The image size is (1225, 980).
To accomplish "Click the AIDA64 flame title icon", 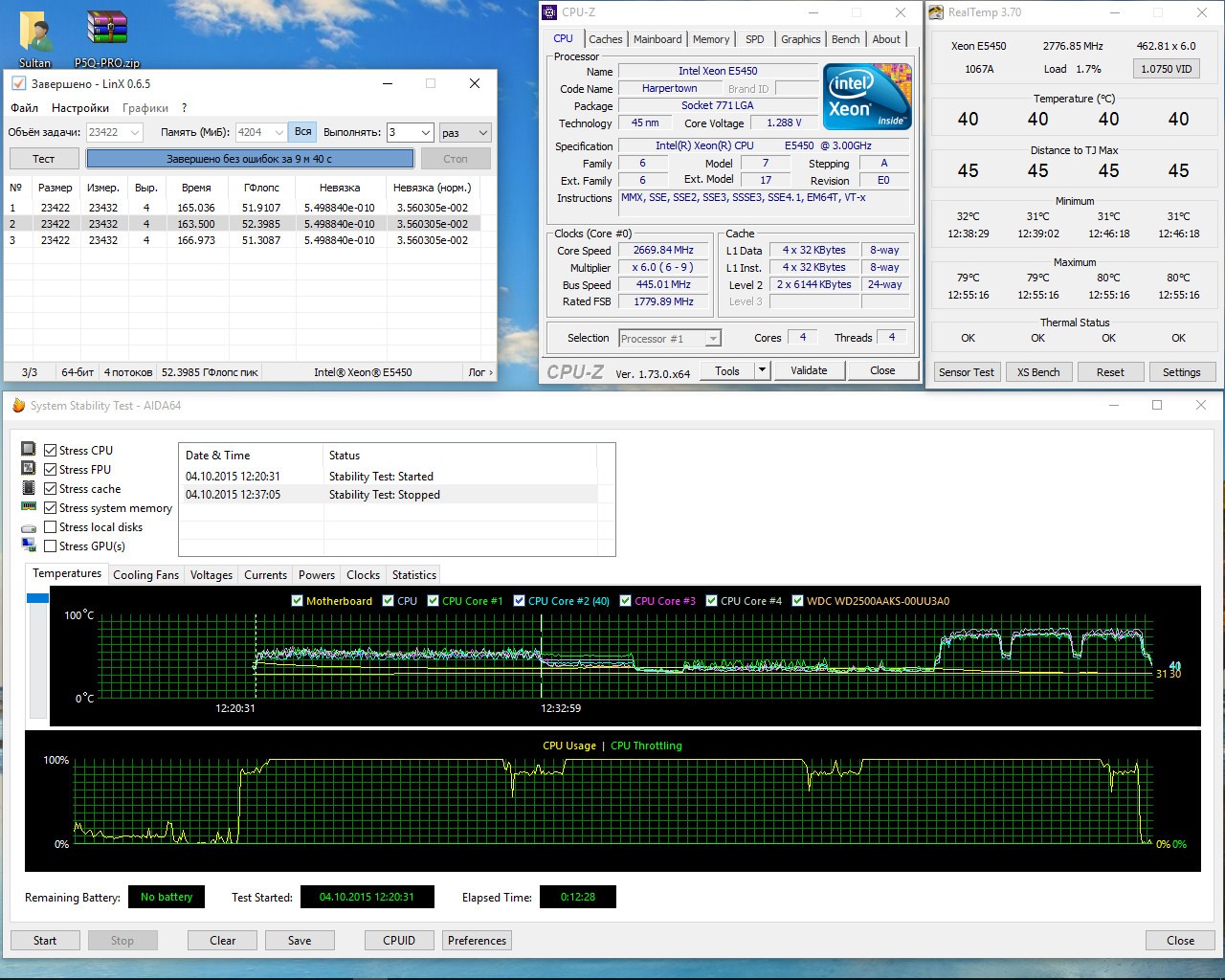I will point(18,406).
